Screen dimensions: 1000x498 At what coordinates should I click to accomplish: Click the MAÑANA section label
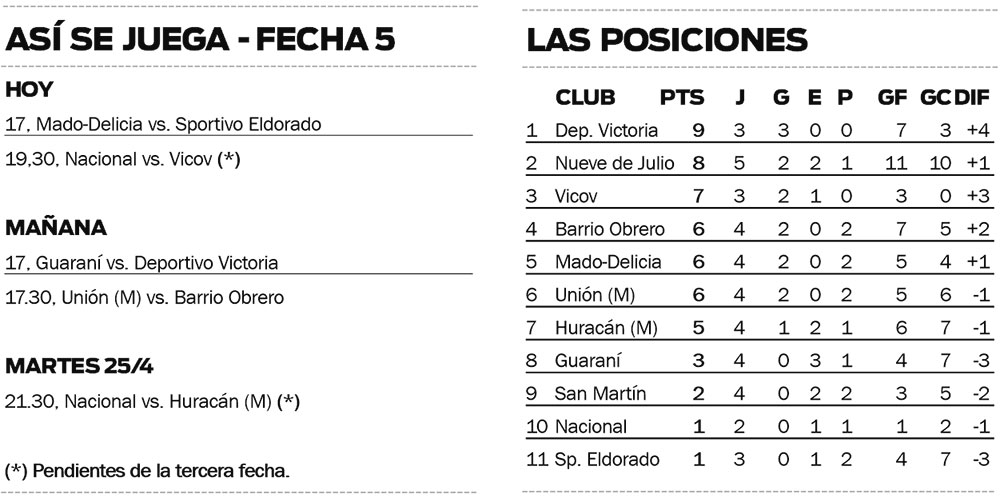point(56,228)
